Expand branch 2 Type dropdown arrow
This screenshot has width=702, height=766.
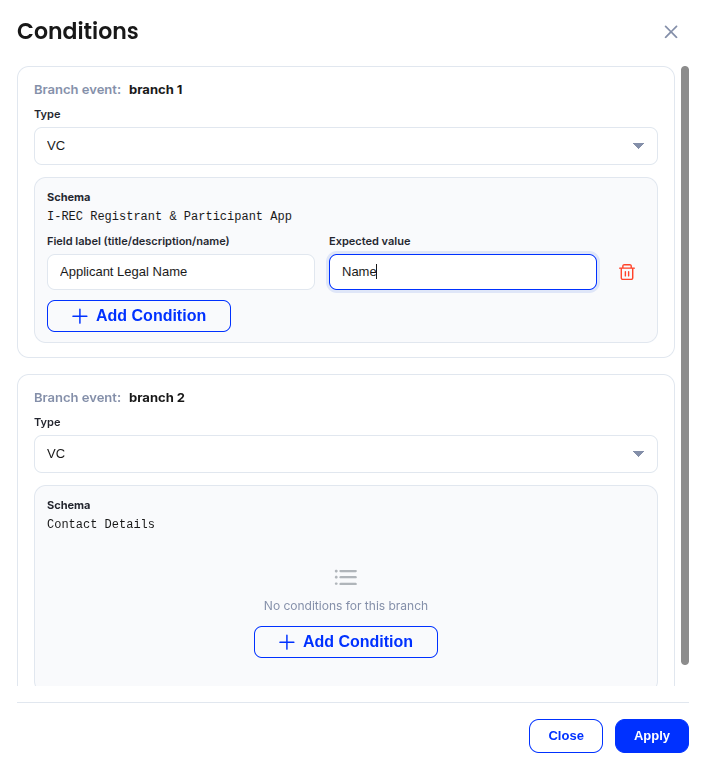(x=638, y=454)
